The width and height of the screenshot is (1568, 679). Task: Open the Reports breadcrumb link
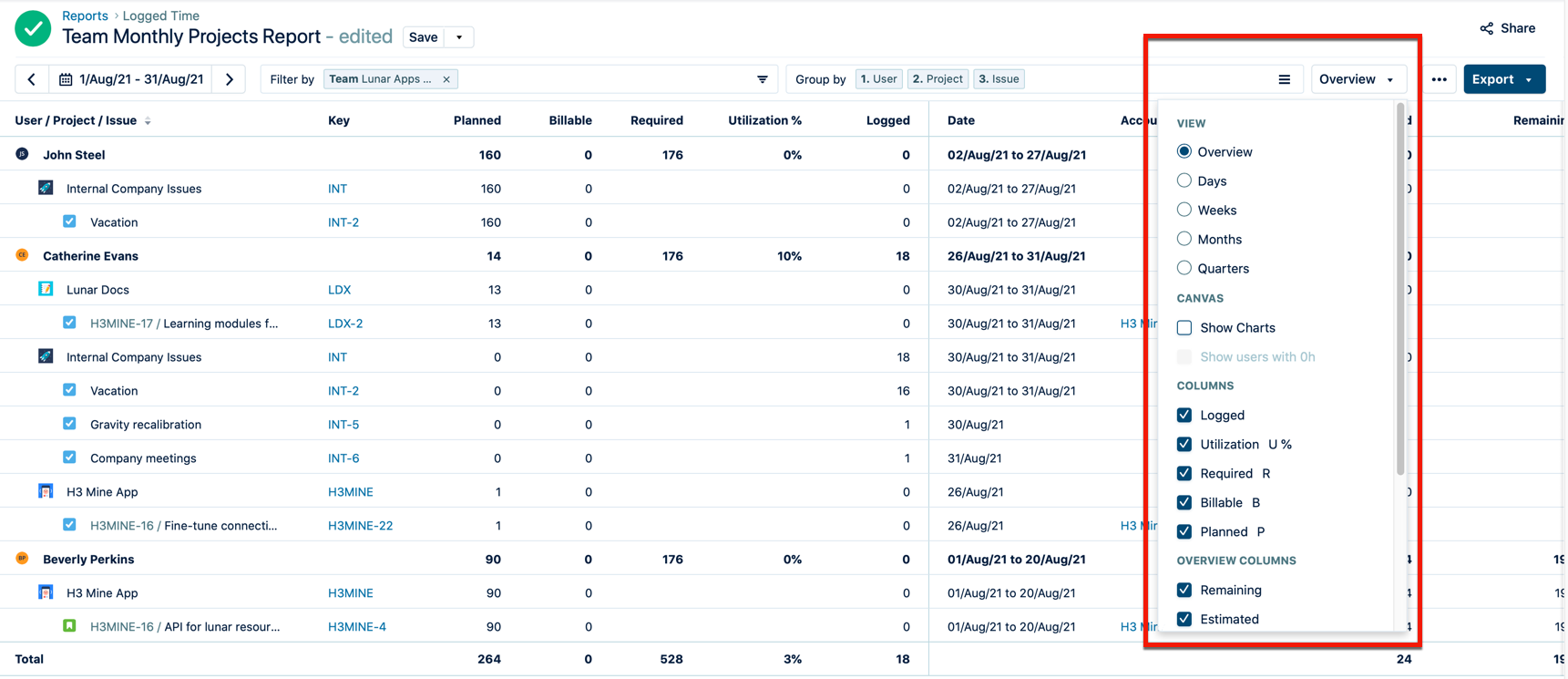(x=85, y=15)
